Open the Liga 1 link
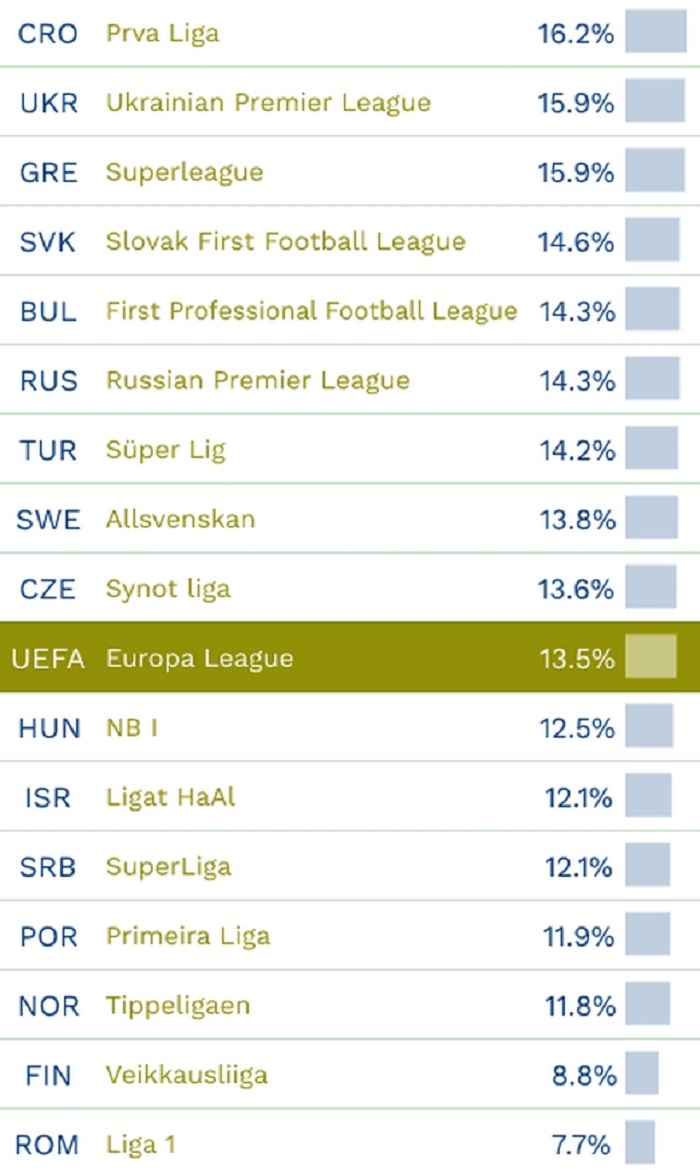Viewport: 700px width, 1170px height. tap(141, 1144)
